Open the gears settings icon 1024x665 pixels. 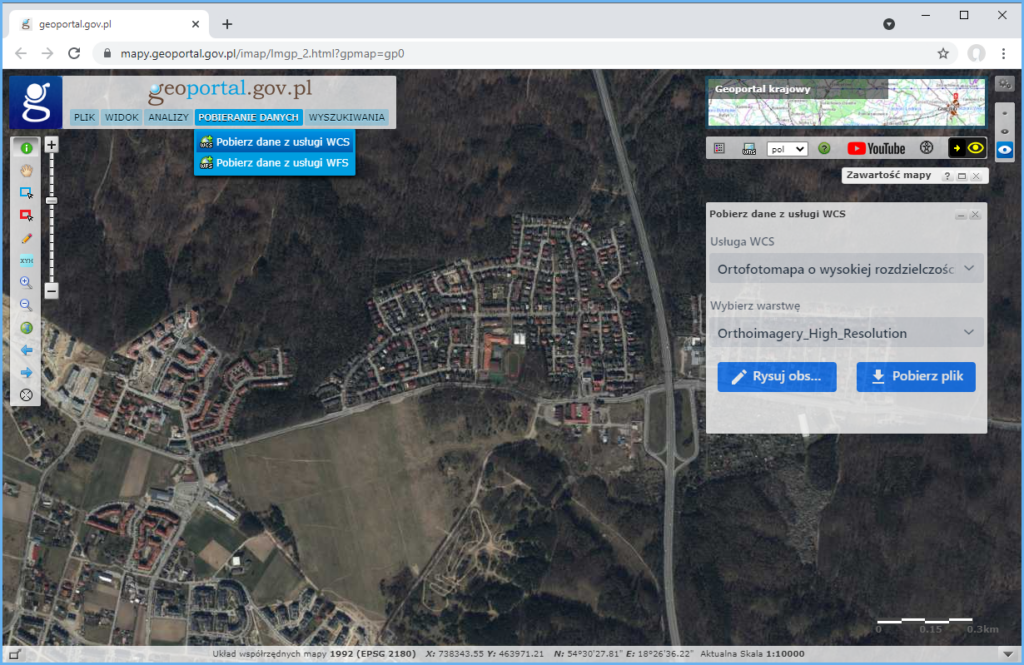[1004, 84]
